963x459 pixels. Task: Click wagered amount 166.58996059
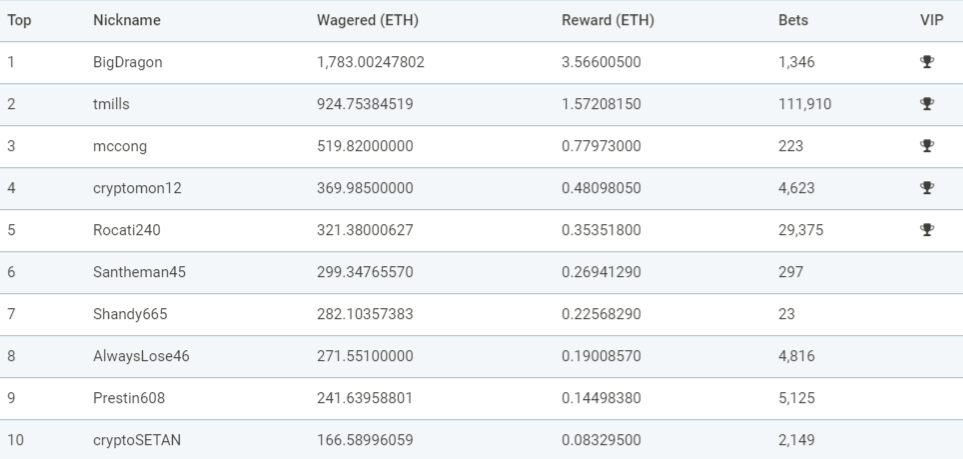coord(365,440)
